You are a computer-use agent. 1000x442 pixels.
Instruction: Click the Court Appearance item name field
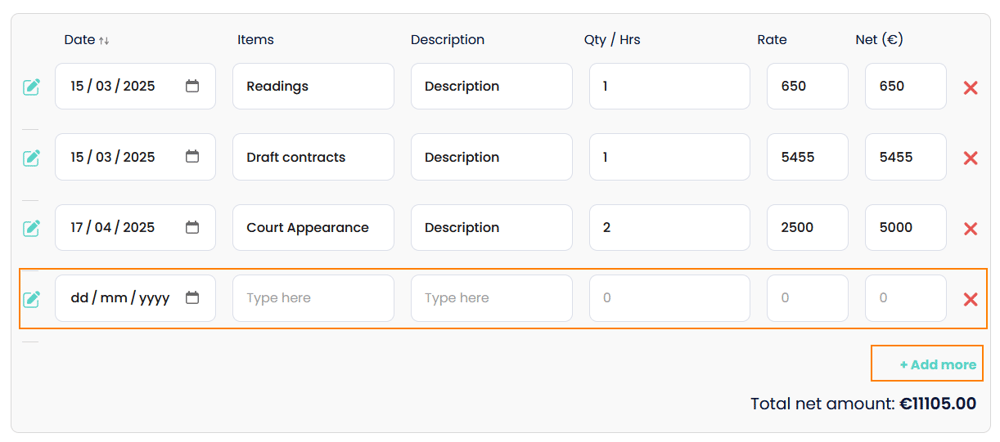pos(313,227)
